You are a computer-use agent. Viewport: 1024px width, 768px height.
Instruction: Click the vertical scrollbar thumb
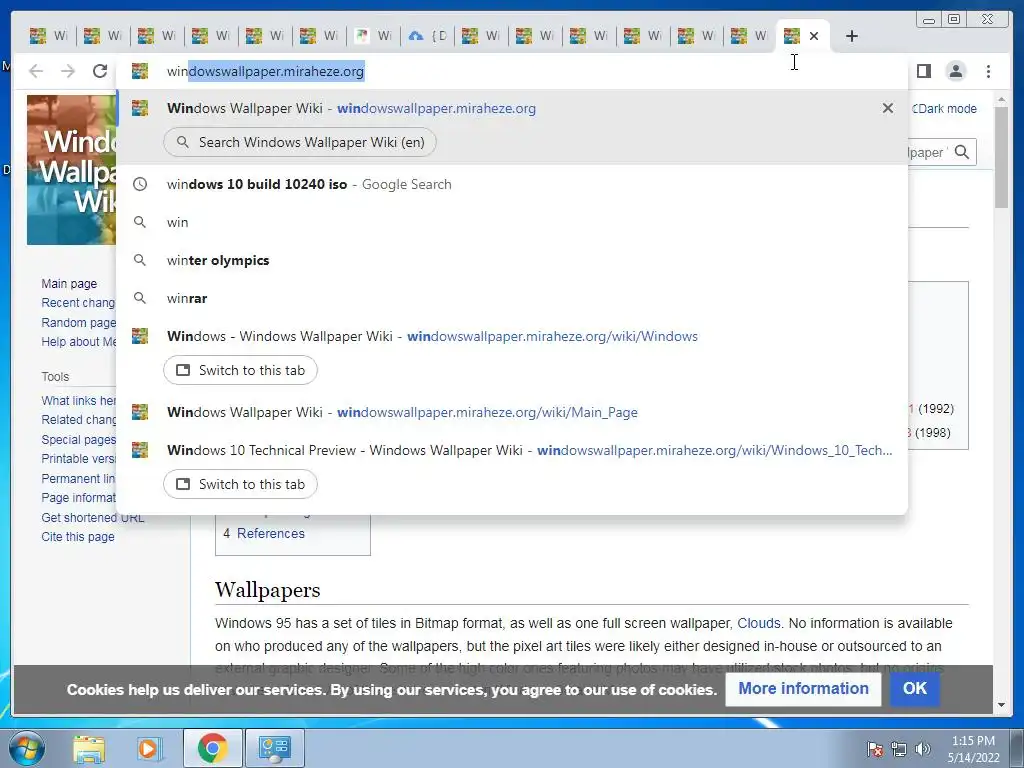point(1001,158)
